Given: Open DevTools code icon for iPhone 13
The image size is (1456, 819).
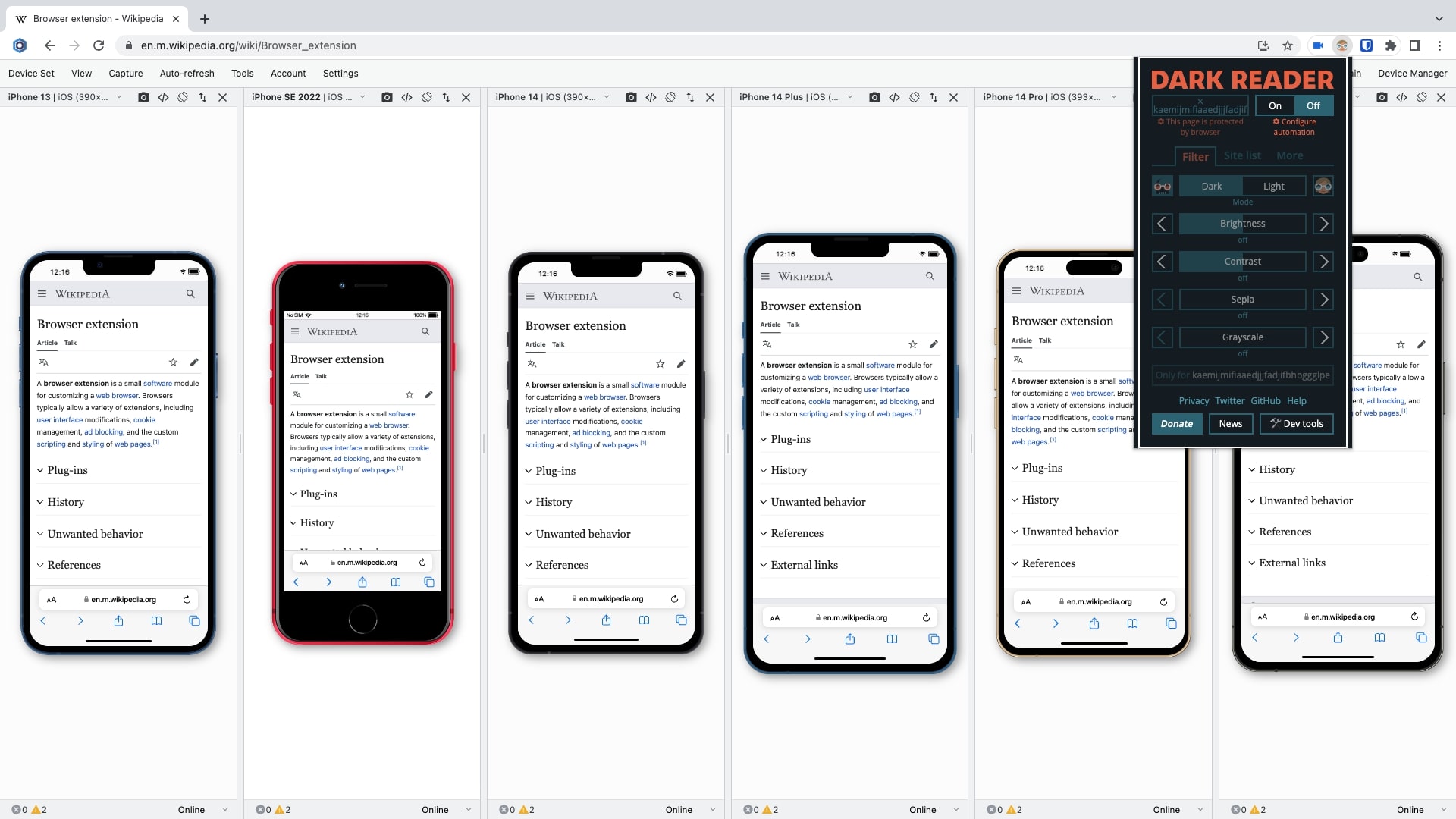Looking at the screenshot, I should point(163,97).
